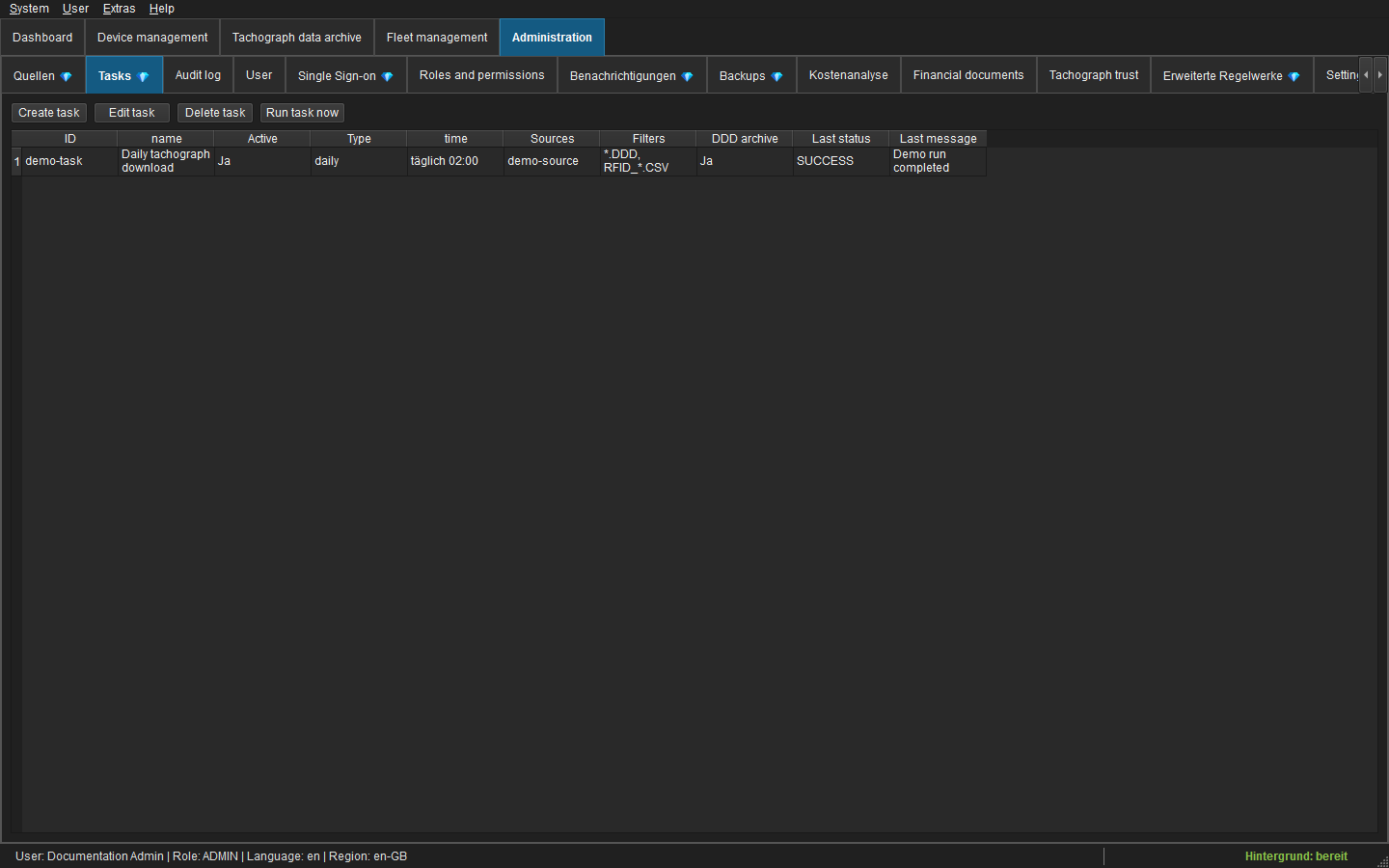Open Single Sign-on sub-tab
This screenshot has height=868, width=1389.
click(346, 75)
